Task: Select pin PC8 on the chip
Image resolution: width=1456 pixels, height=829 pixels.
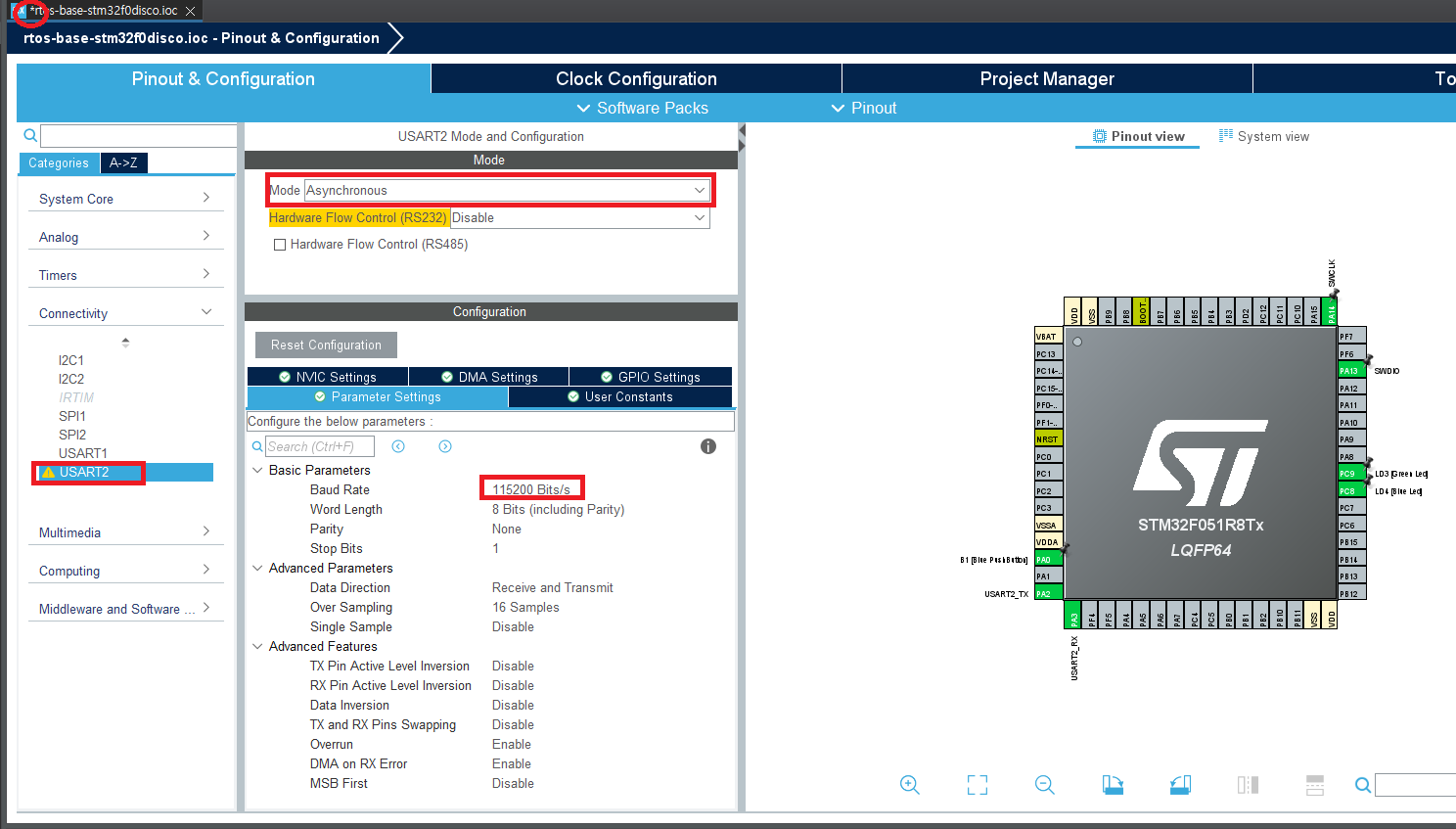Action: click(1351, 491)
